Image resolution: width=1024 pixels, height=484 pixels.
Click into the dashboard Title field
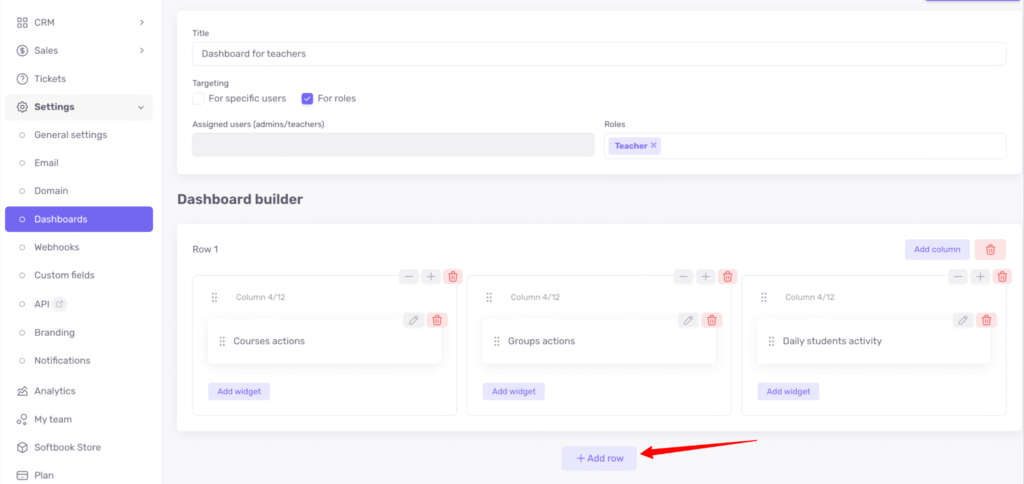598,54
